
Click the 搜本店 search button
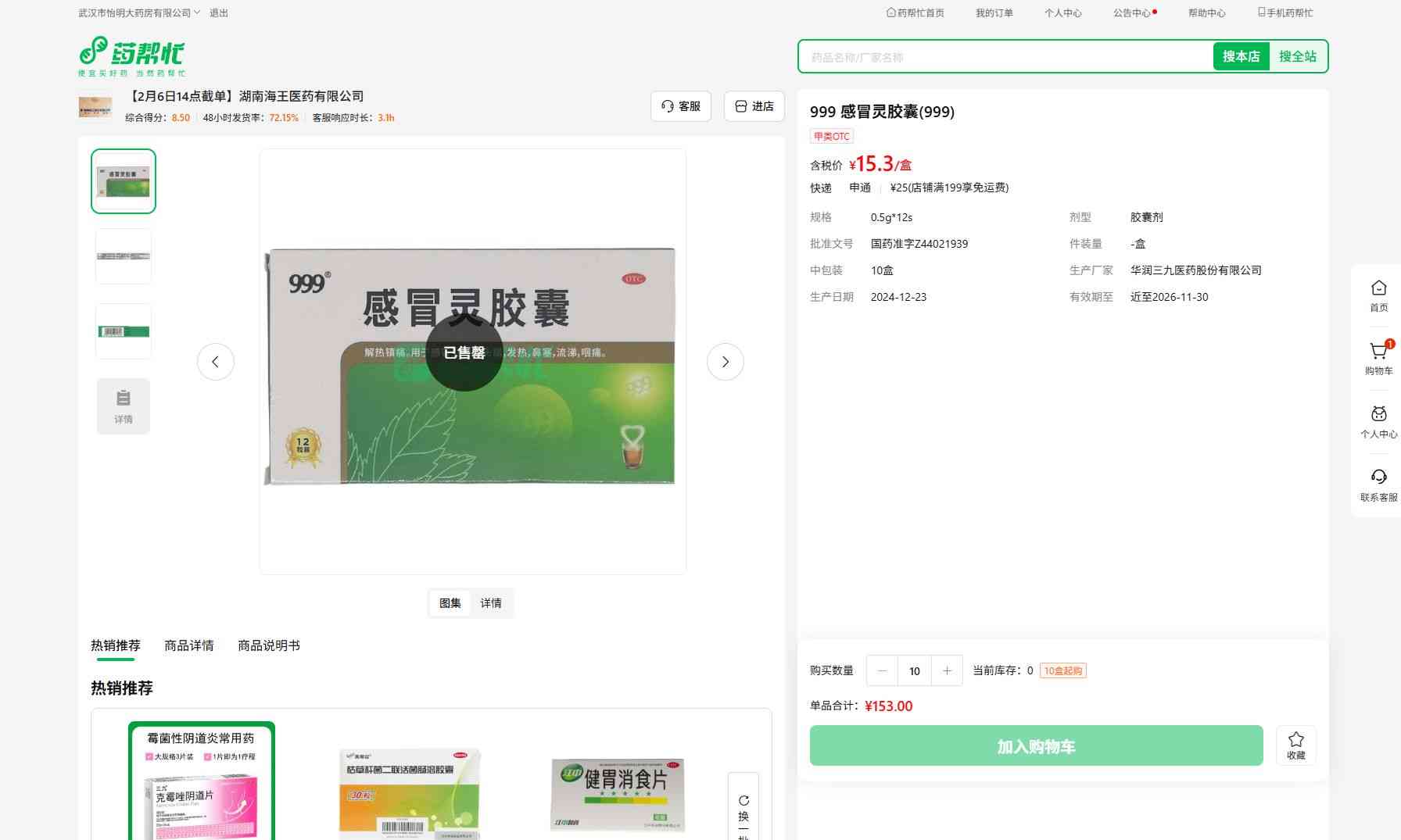1241,56
